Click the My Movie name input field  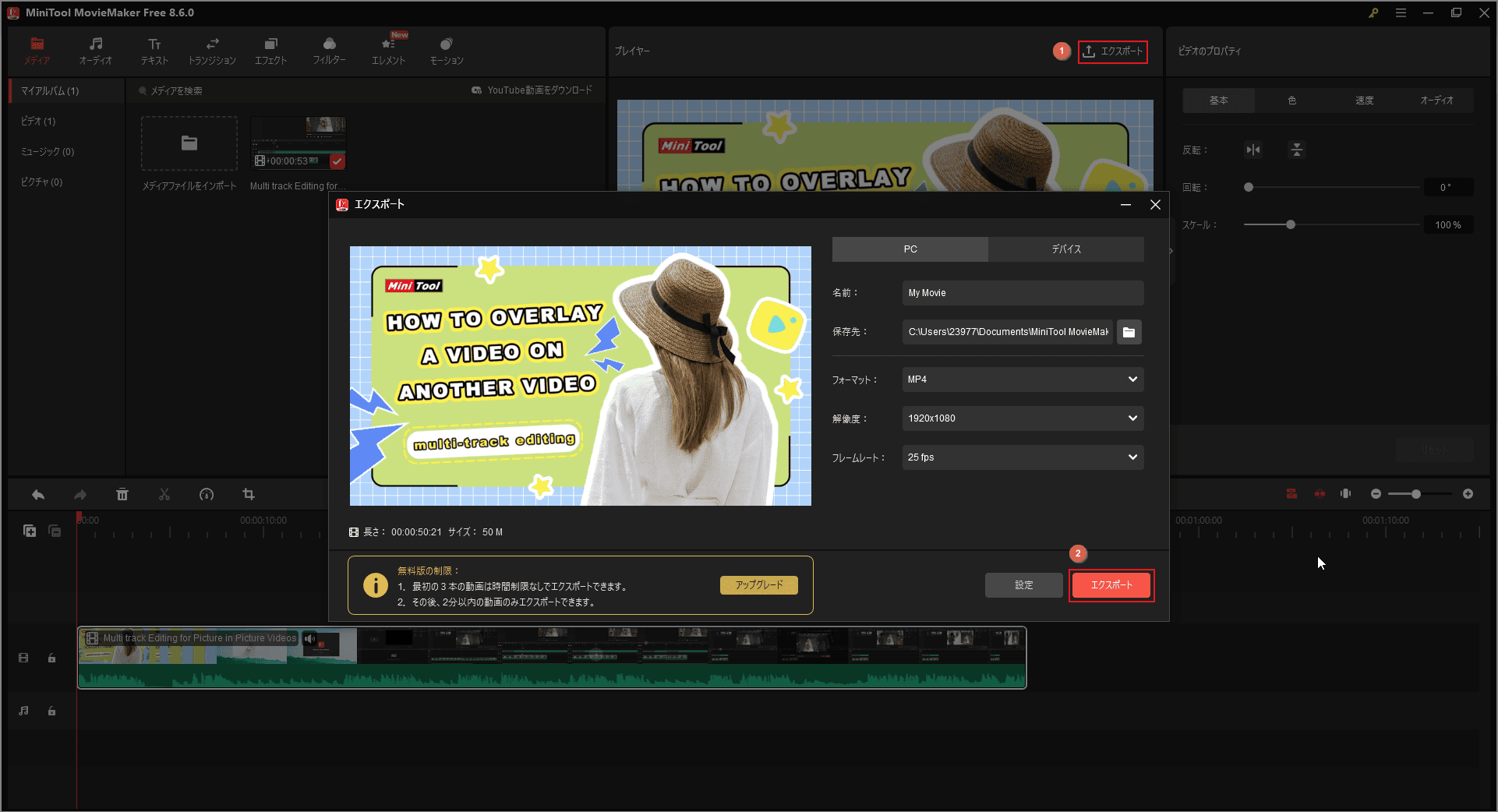pyautogui.click(x=1022, y=292)
